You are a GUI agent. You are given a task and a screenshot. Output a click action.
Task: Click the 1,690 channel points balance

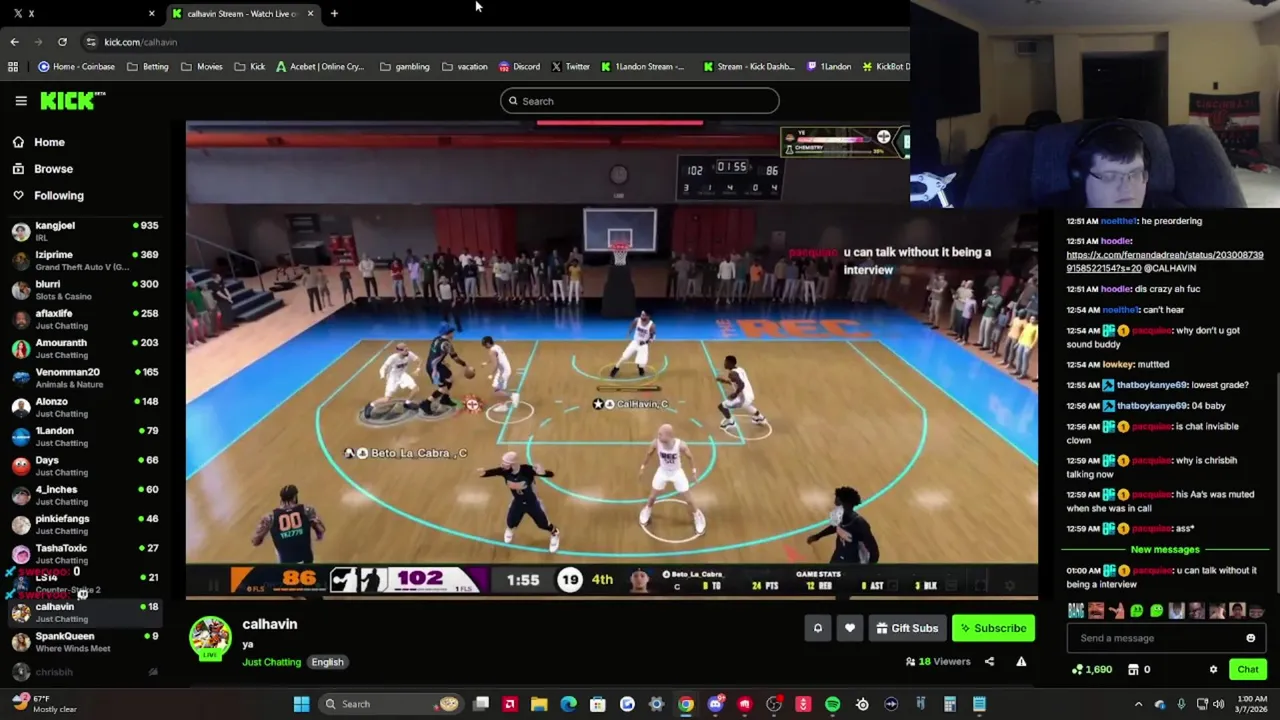[1091, 669]
